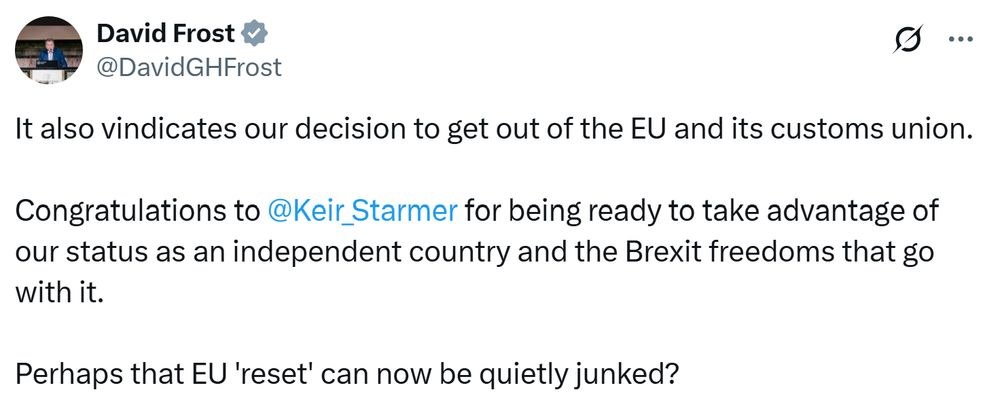The height and width of the screenshot is (411, 1000).
Task: Click the sentence starting "It also vindicates"
Action: pyautogui.click(x=495, y=130)
